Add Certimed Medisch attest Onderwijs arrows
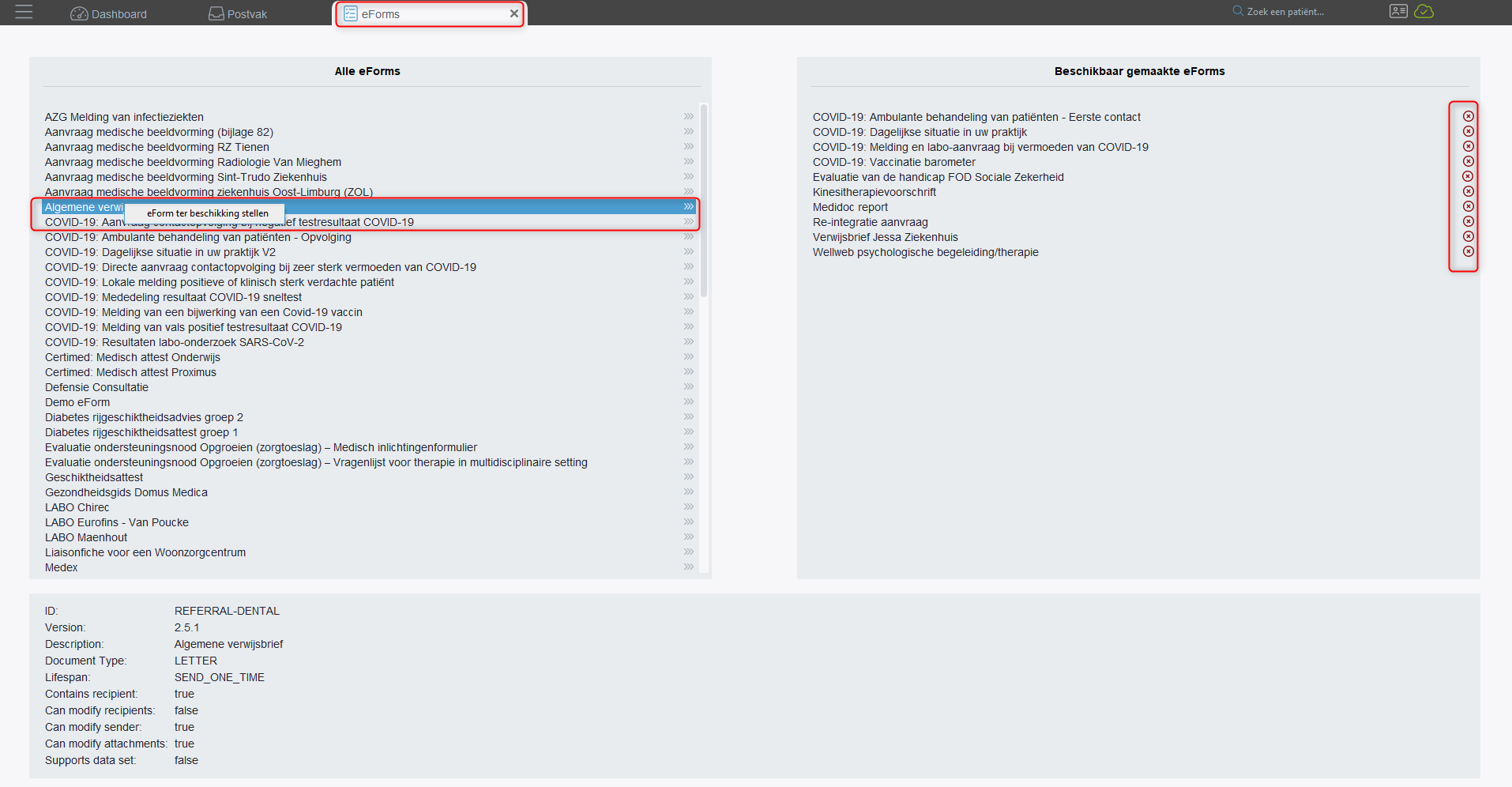 click(689, 356)
